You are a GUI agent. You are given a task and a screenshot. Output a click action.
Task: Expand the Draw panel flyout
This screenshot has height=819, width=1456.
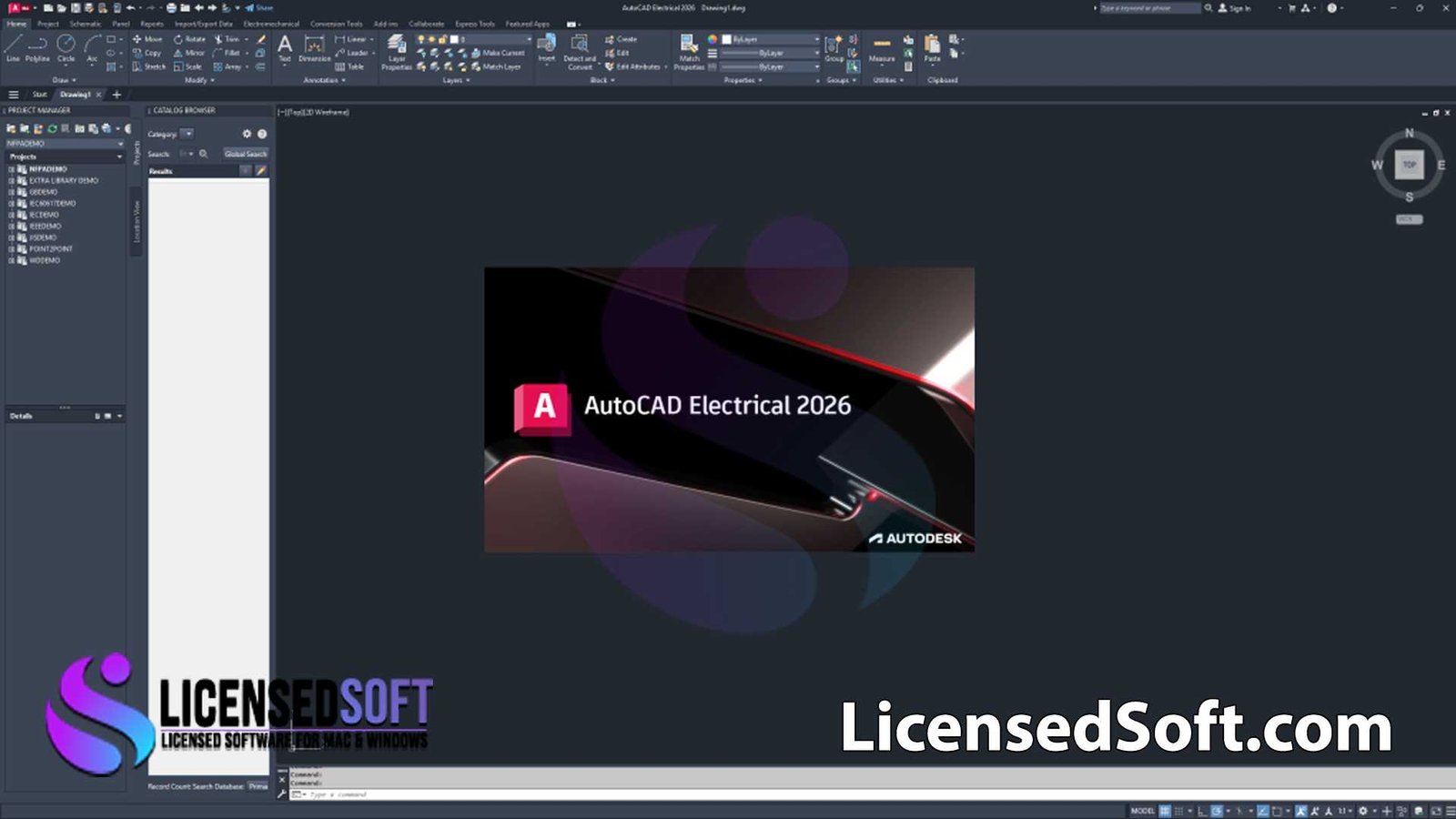64,80
